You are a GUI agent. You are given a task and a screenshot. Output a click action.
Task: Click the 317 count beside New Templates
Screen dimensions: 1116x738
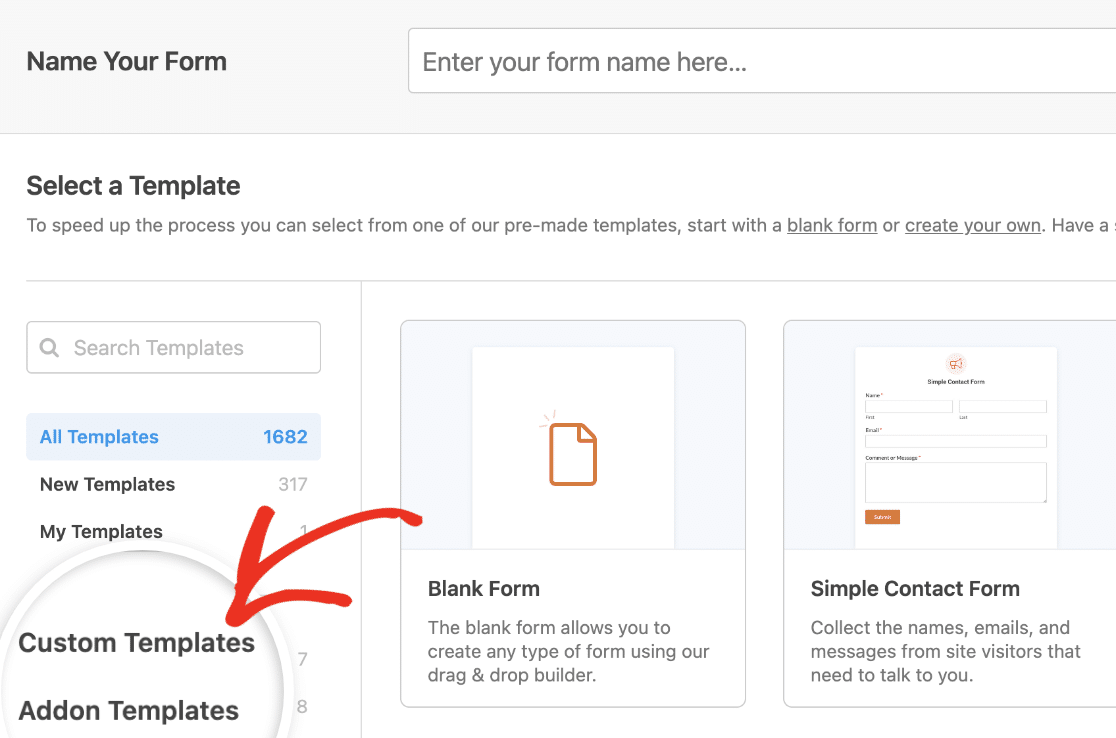(293, 485)
